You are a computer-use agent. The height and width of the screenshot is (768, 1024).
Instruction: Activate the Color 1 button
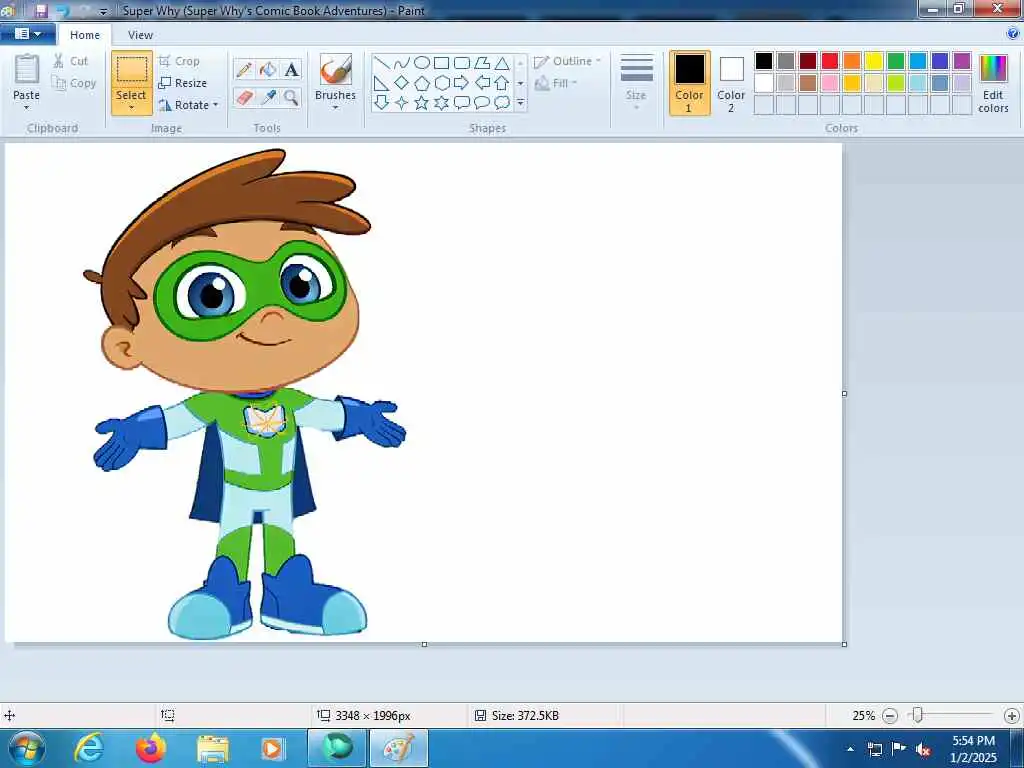[690, 83]
